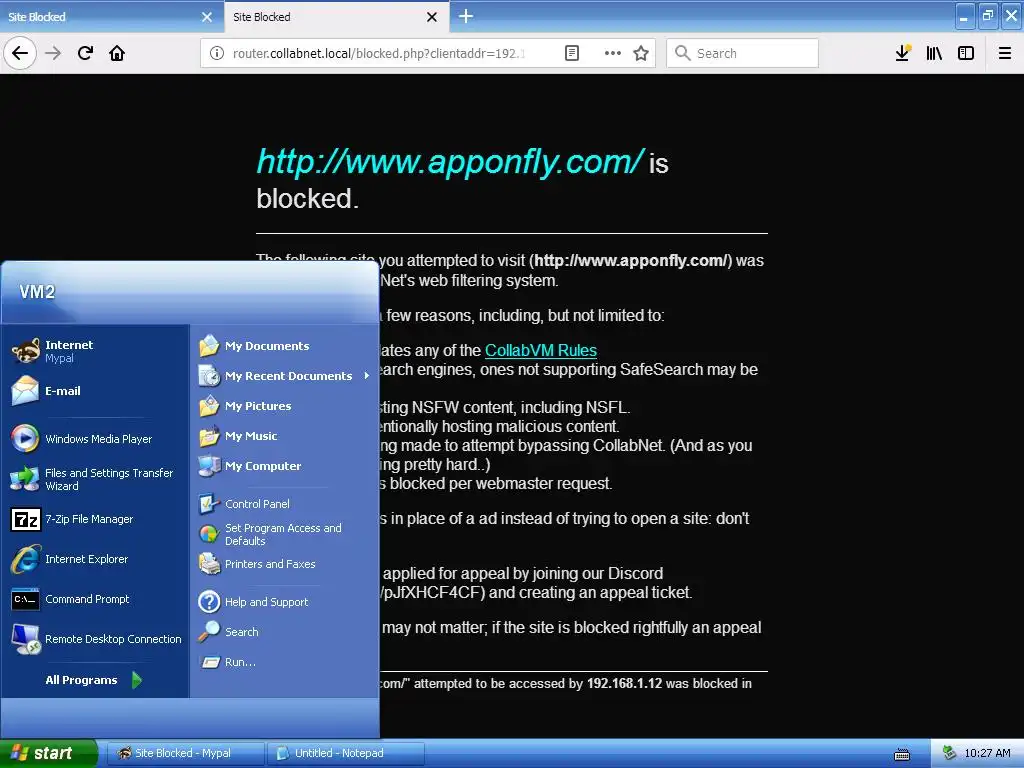The width and height of the screenshot is (1024, 768).
Task: Open page actions three-dot menu
Action: coord(613,53)
